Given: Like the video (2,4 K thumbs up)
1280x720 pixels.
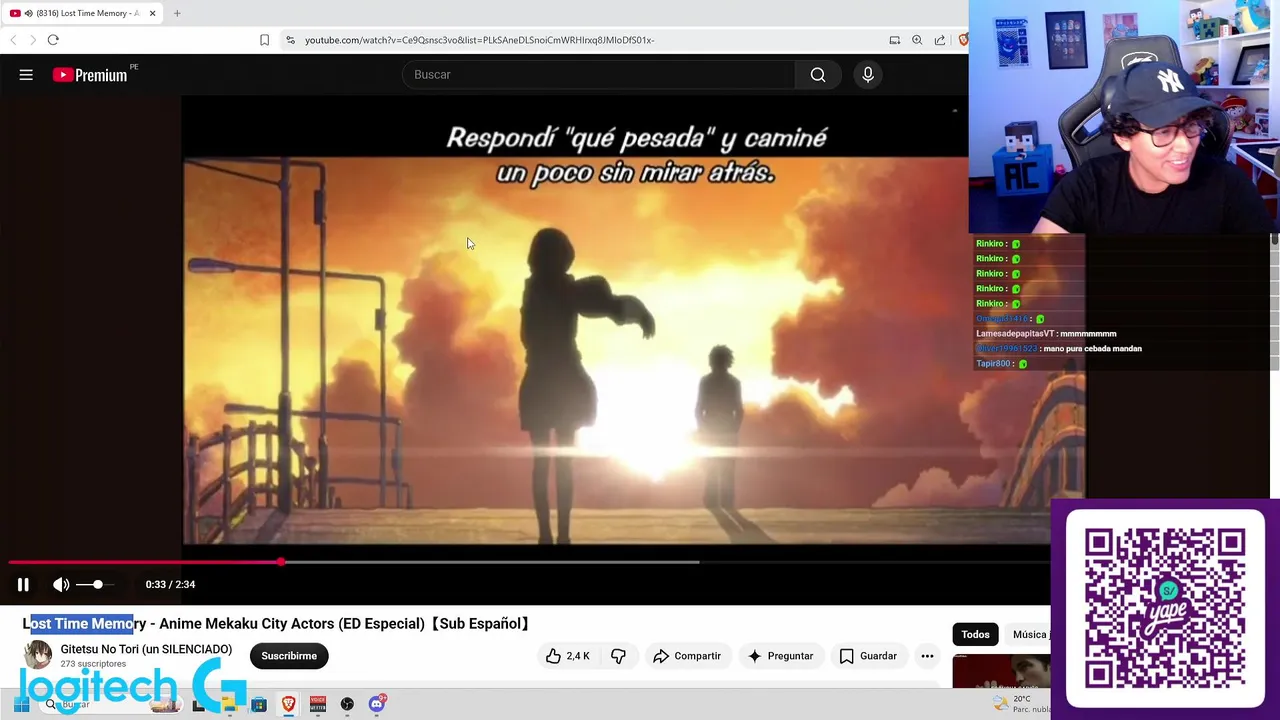Looking at the screenshot, I should click(x=567, y=656).
